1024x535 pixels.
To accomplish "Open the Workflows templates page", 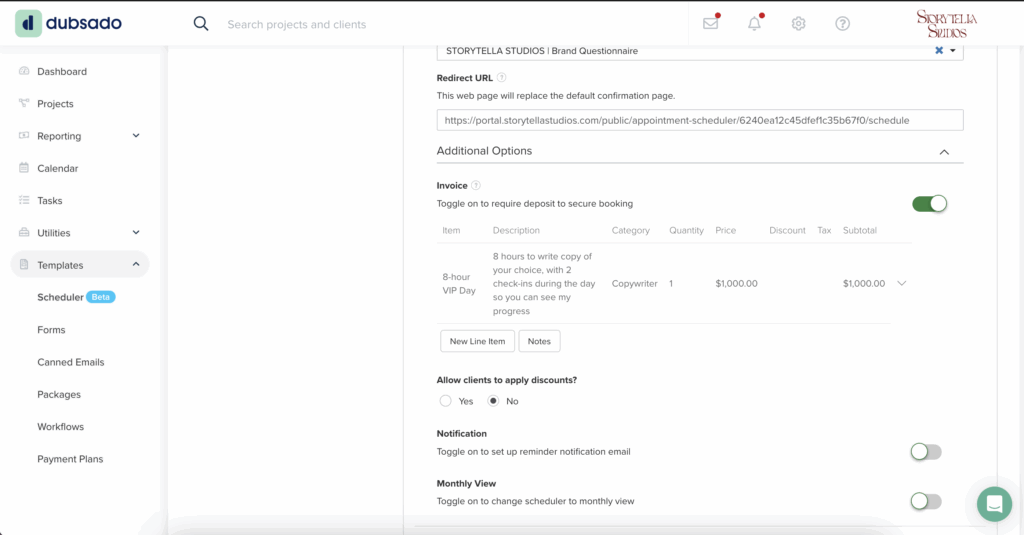I will click(x=60, y=427).
